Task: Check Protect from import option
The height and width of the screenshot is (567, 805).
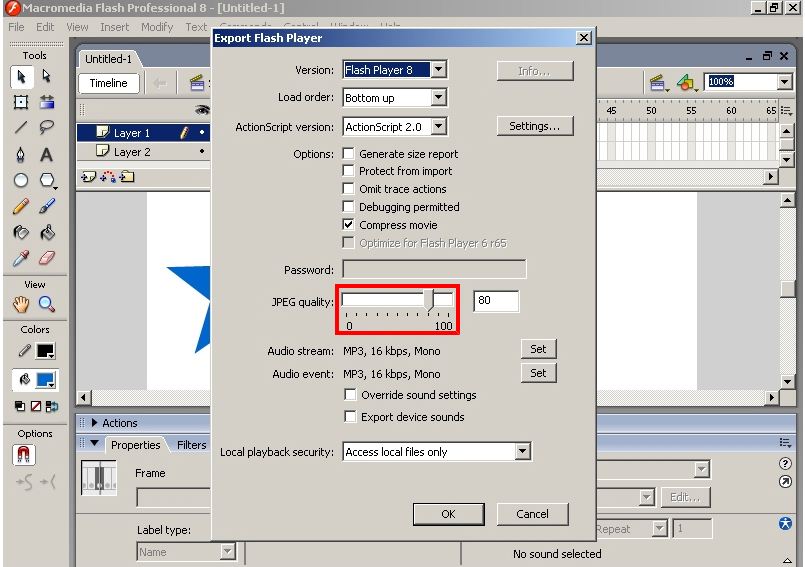Action: pyautogui.click(x=349, y=171)
